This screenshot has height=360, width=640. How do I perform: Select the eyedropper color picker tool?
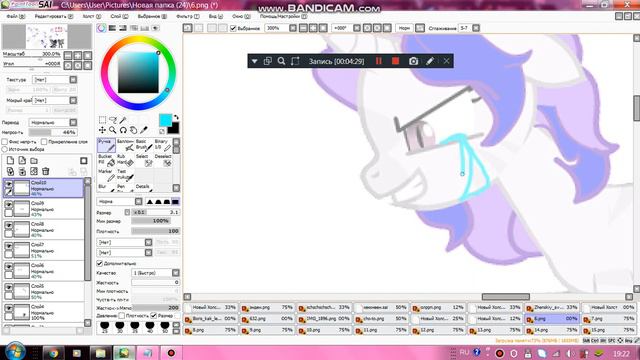click(144, 130)
